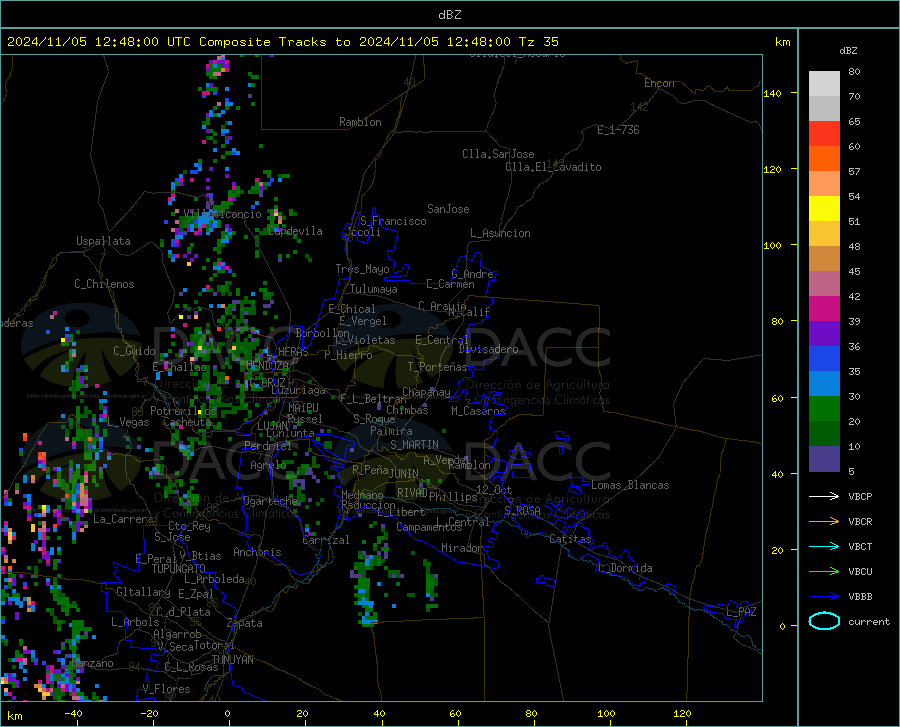Click the 'Uspallata' place label
Viewport: 900px width, 727px height.
point(103,242)
